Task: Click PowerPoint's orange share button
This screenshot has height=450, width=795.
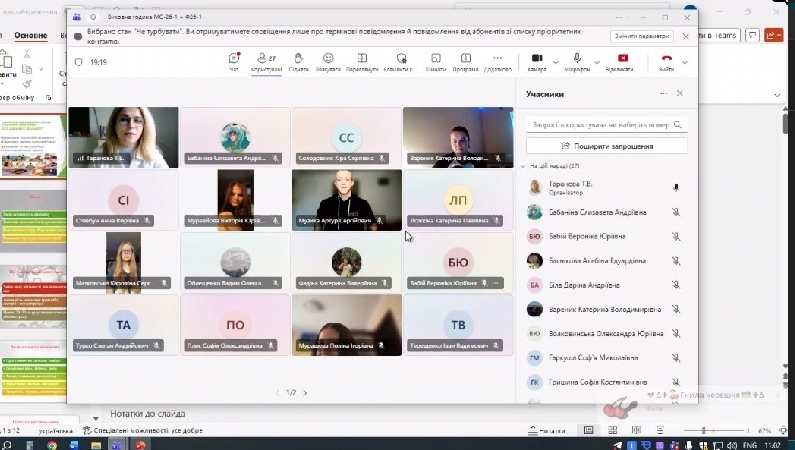Action: pyautogui.click(x=774, y=35)
